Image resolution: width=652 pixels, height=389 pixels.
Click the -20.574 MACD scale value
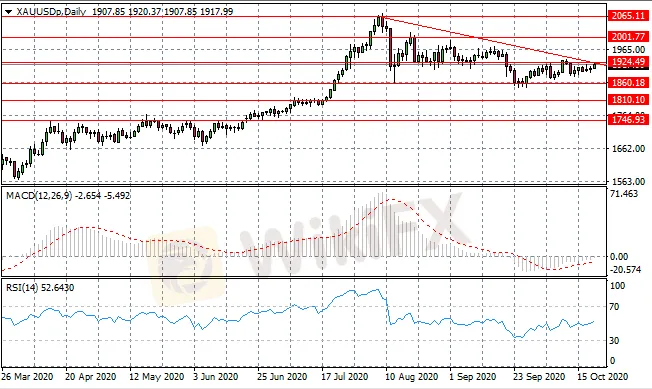[x=625, y=270]
